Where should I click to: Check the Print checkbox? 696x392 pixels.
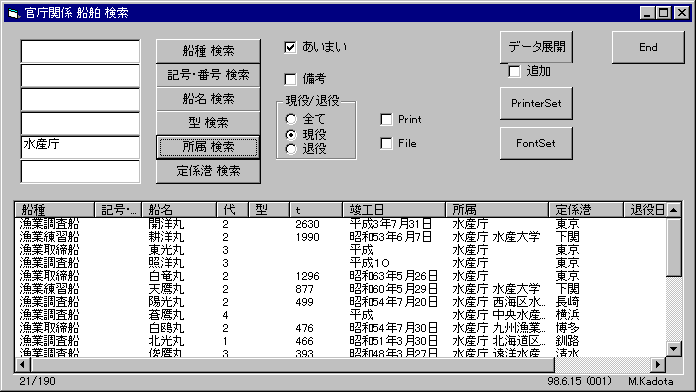(387, 119)
